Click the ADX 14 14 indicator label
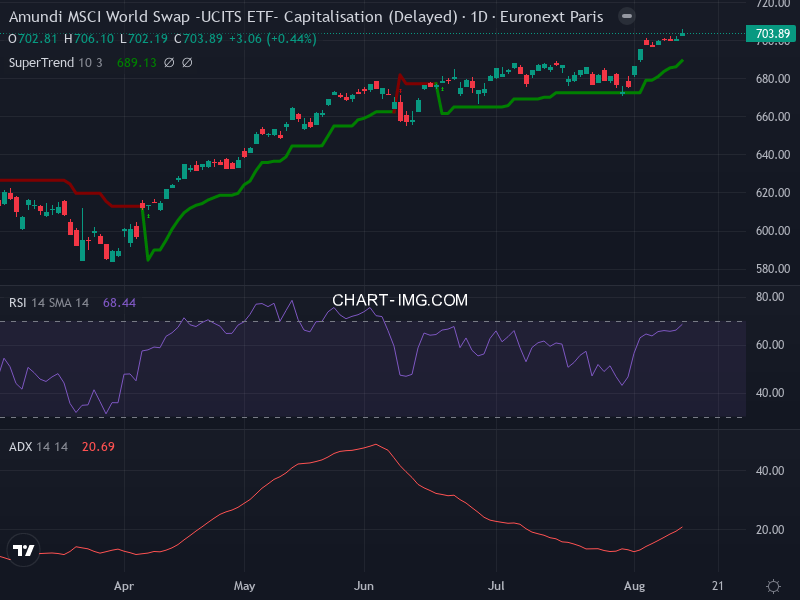This screenshot has height=600, width=800. 38,447
